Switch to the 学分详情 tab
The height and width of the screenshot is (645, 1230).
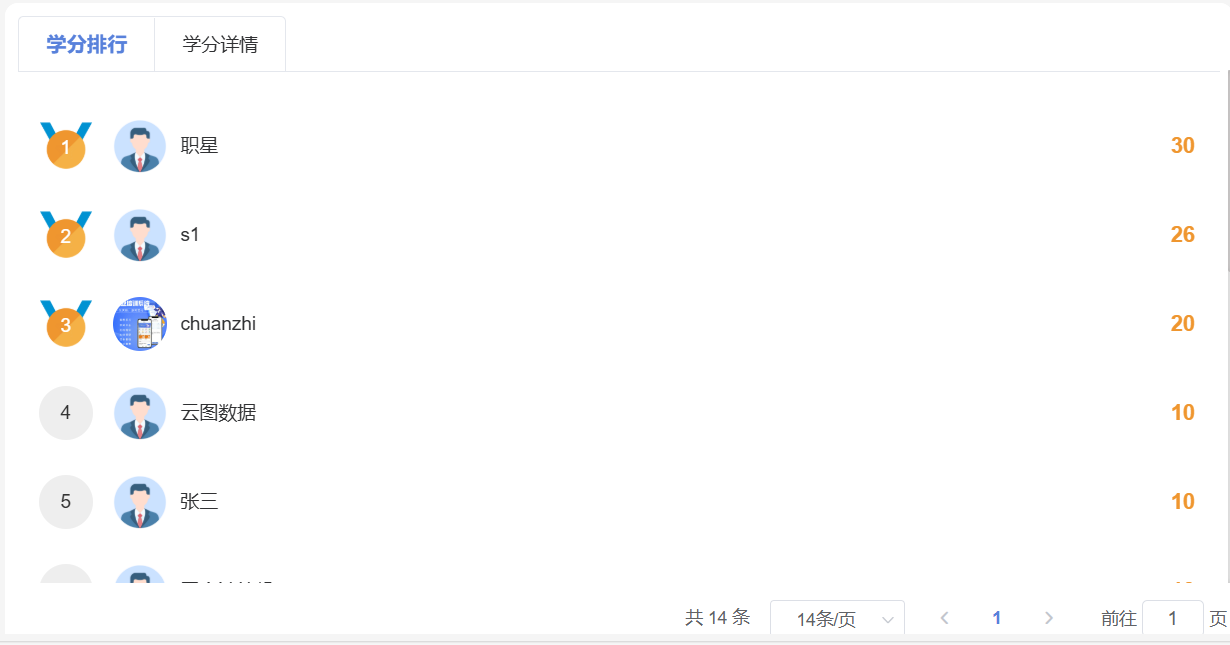[220, 45]
